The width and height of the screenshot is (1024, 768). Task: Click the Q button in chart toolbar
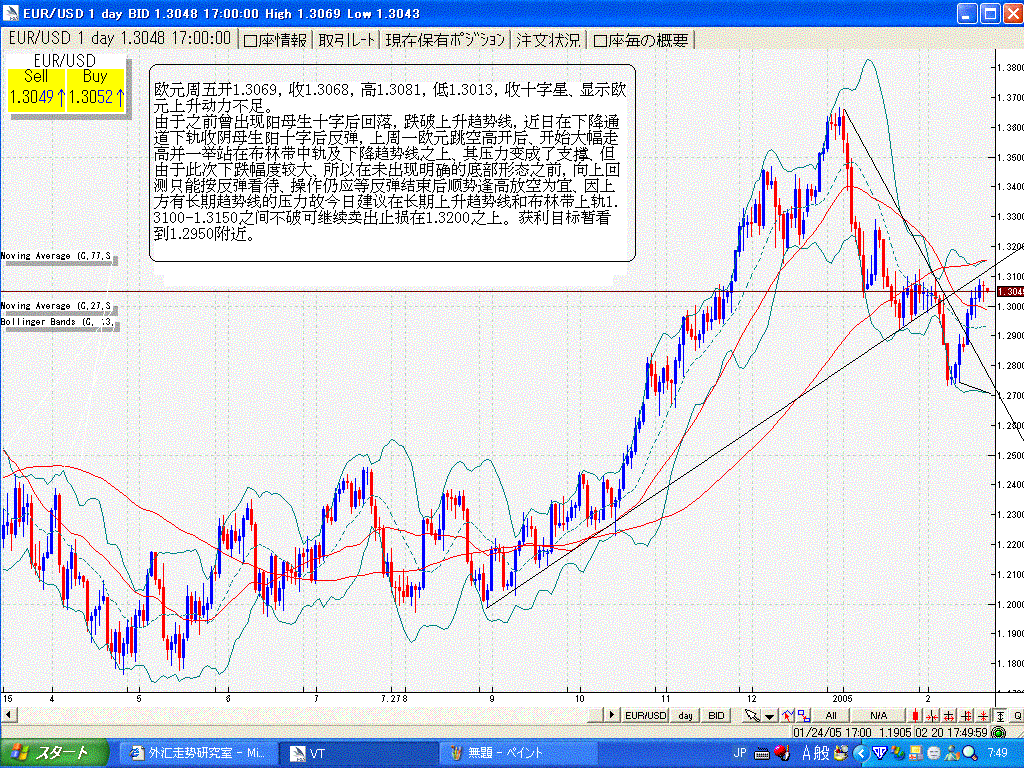[x=1017, y=716]
